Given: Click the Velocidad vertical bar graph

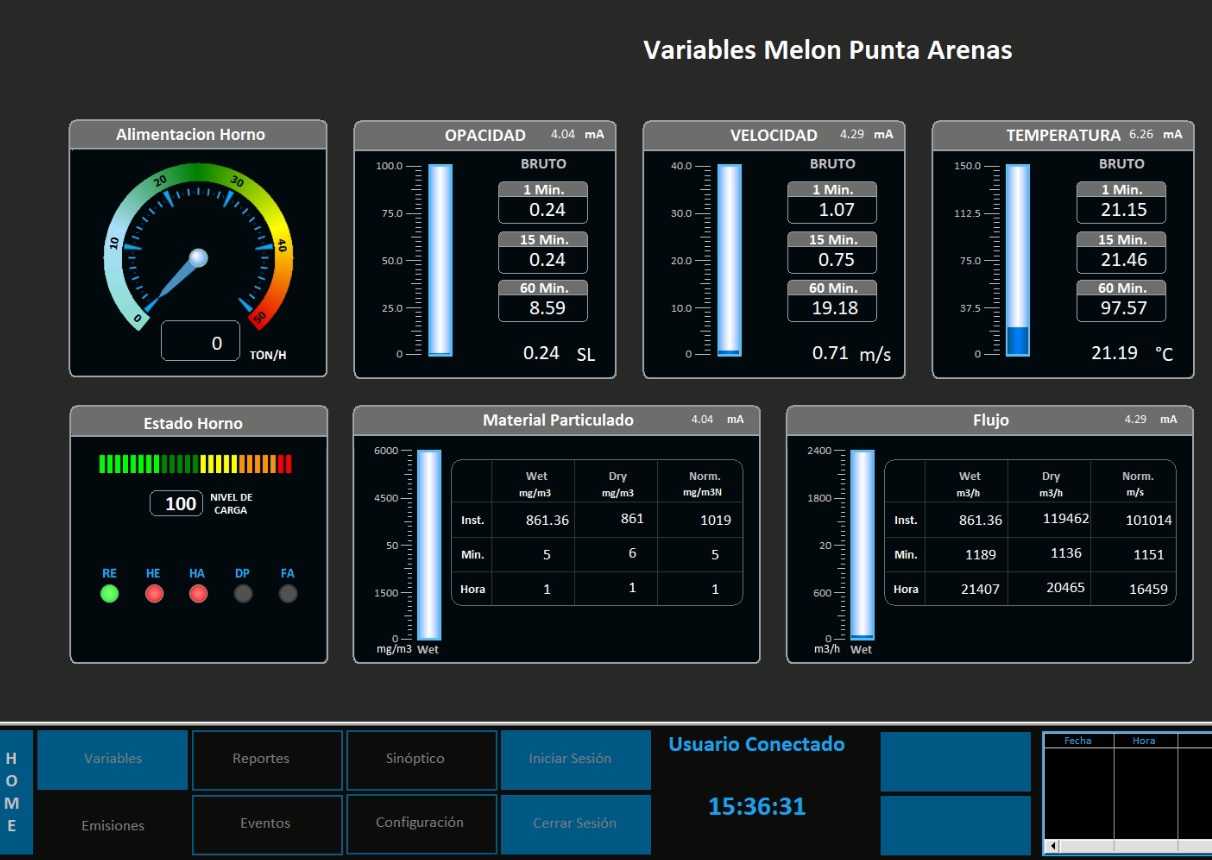Looking at the screenshot, I should [x=729, y=260].
